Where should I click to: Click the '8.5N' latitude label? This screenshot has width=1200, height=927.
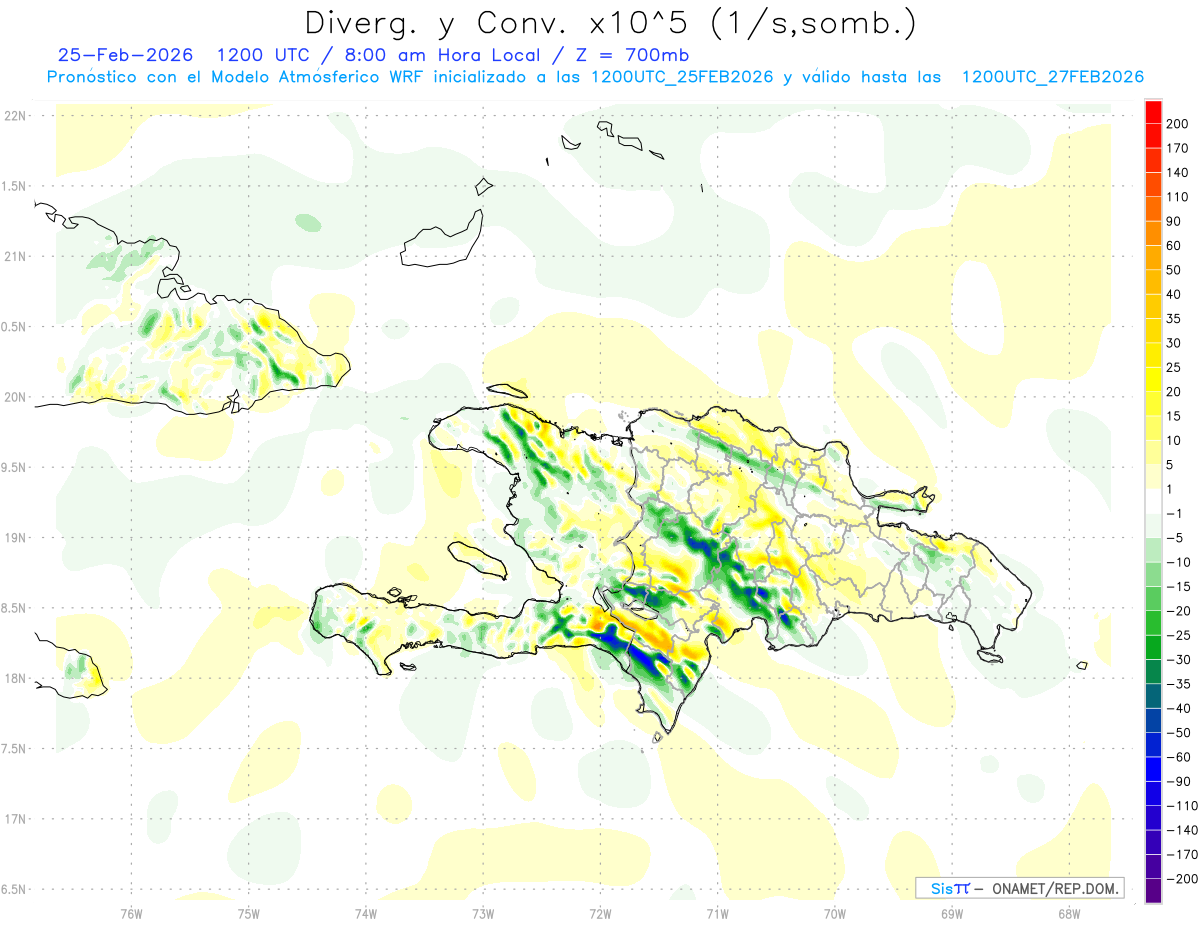click(x=15, y=608)
